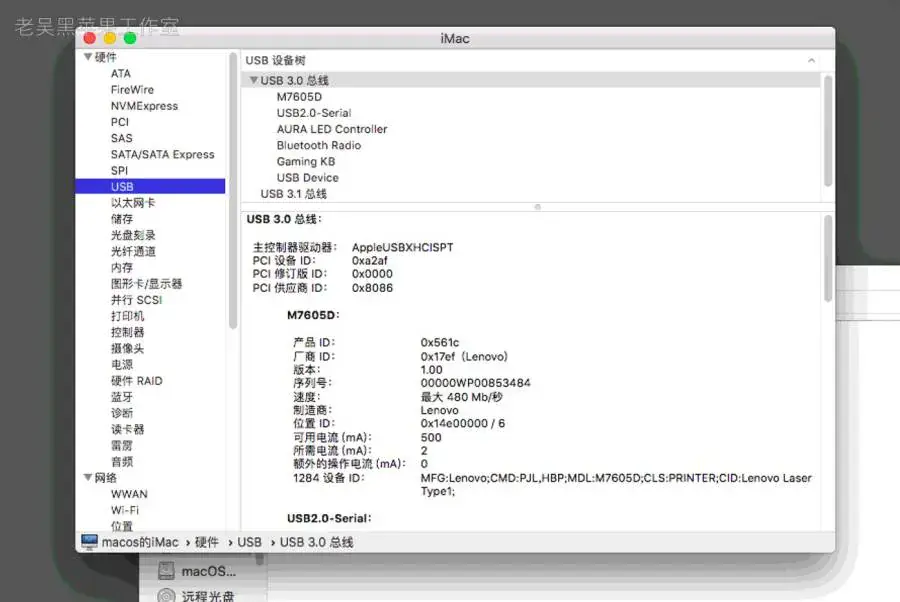This screenshot has height=602, width=900.
Task: Select 摄像头 camera in the sidebar
Action: click(x=127, y=348)
